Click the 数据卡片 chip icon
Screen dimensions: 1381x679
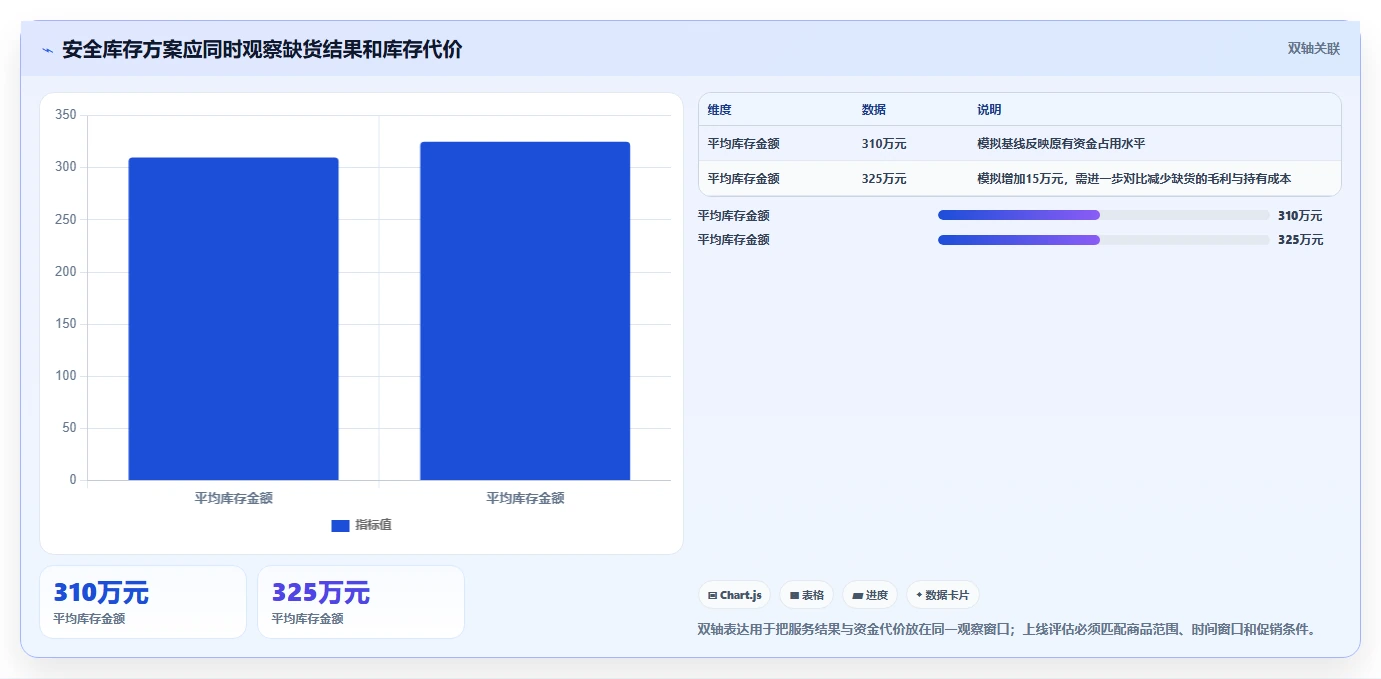919,595
